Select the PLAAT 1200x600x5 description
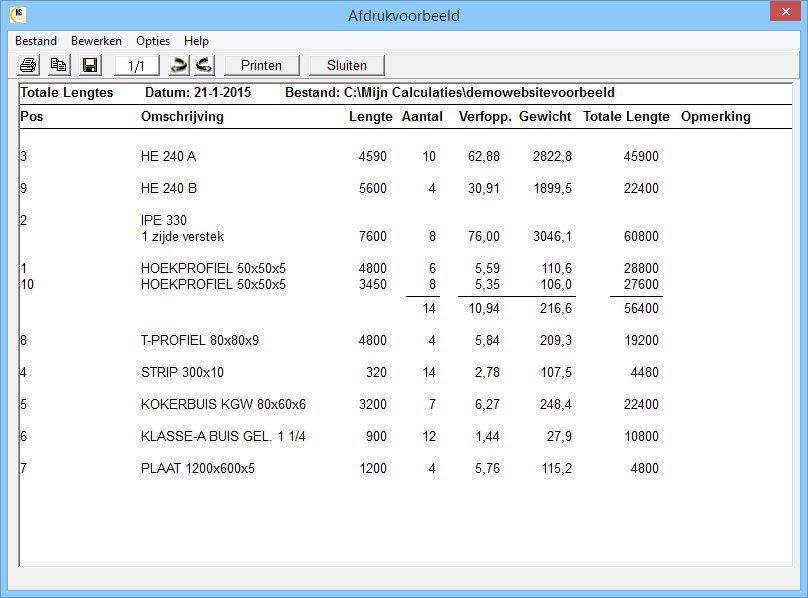The height and width of the screenshot is (598, 808). tap(198, 468)
